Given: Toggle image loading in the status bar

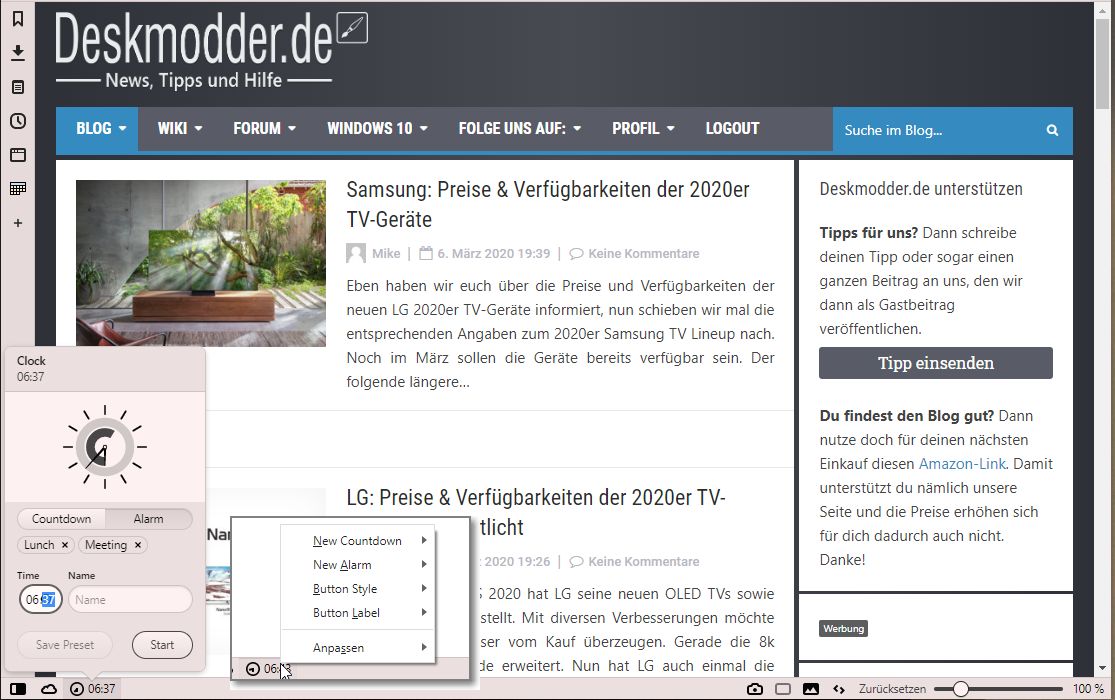Looking at the screenshot, I should [811, 689].
